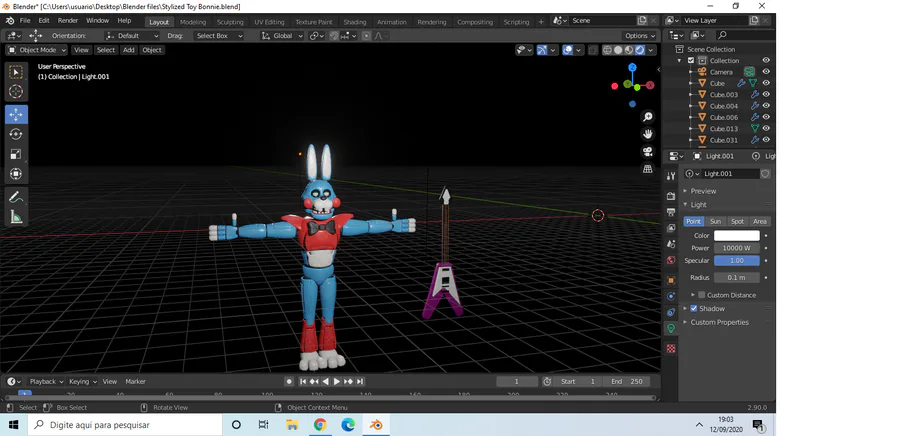The height and width of the screenshot is (436, 900).
Task: Open Object properties tab (orange square)
Action: coord(670,281)
